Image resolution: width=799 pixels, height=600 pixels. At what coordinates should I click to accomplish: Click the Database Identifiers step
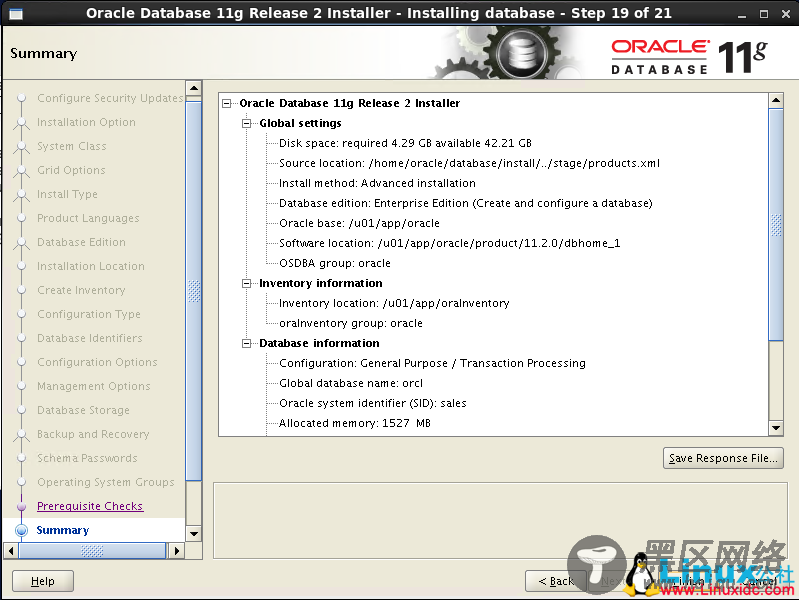[x=90, y=338]
